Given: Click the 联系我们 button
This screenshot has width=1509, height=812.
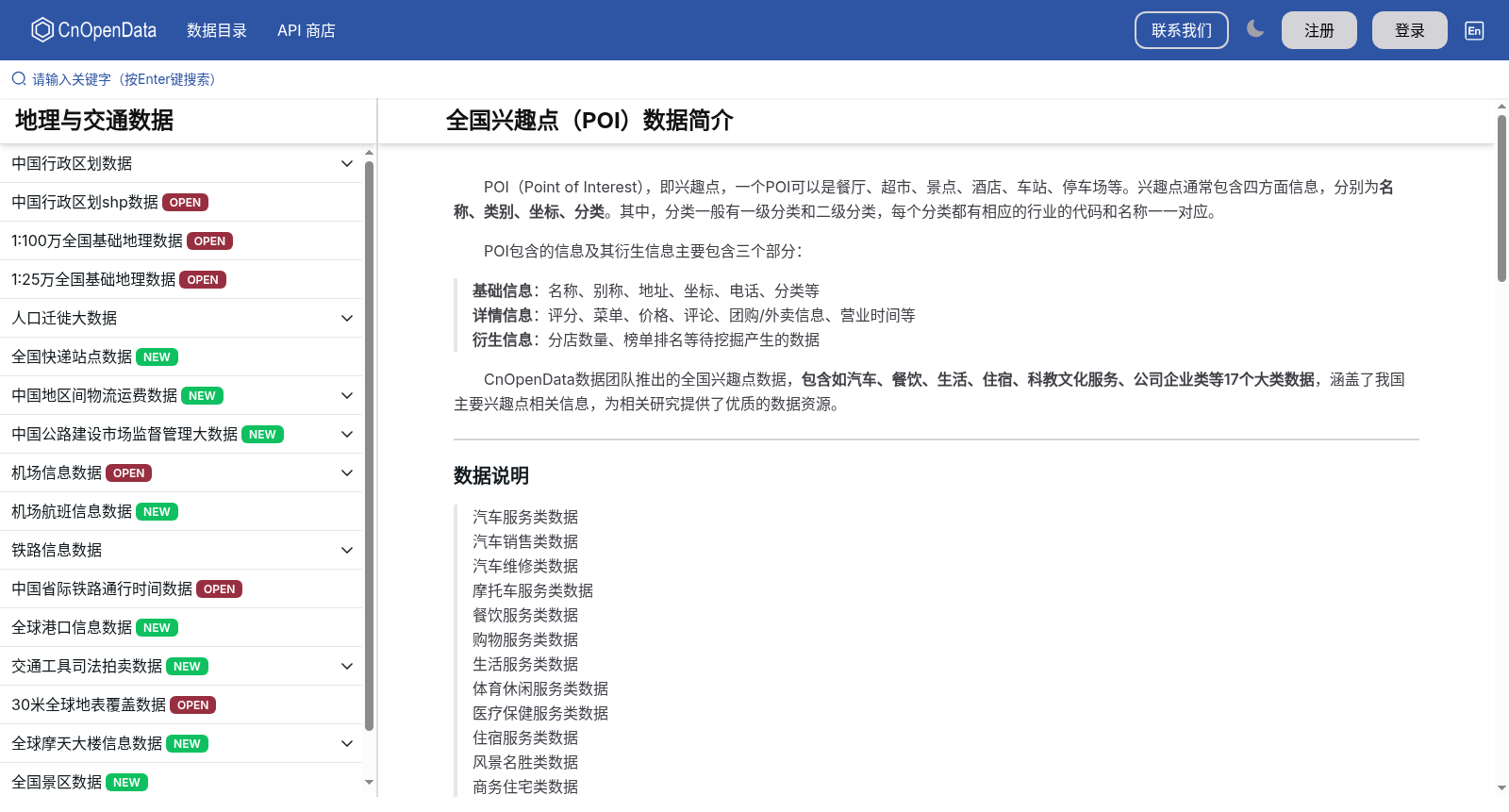Looking at the screenshot, I should [x=1182, y=30].
